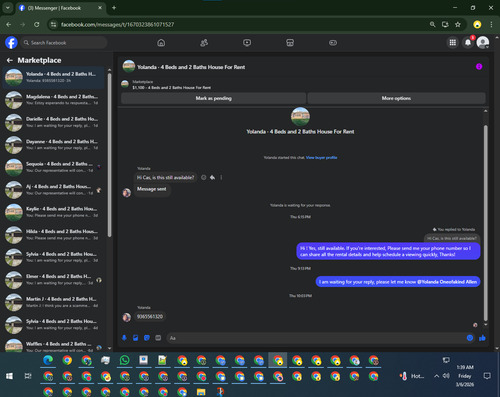Open WhatsApp from the taskbar
Screen dimensions: 500x397
click(124, 360)
